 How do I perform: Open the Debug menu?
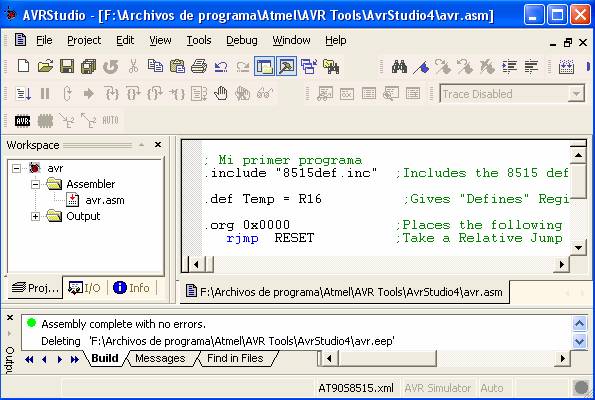pos(242,40)
